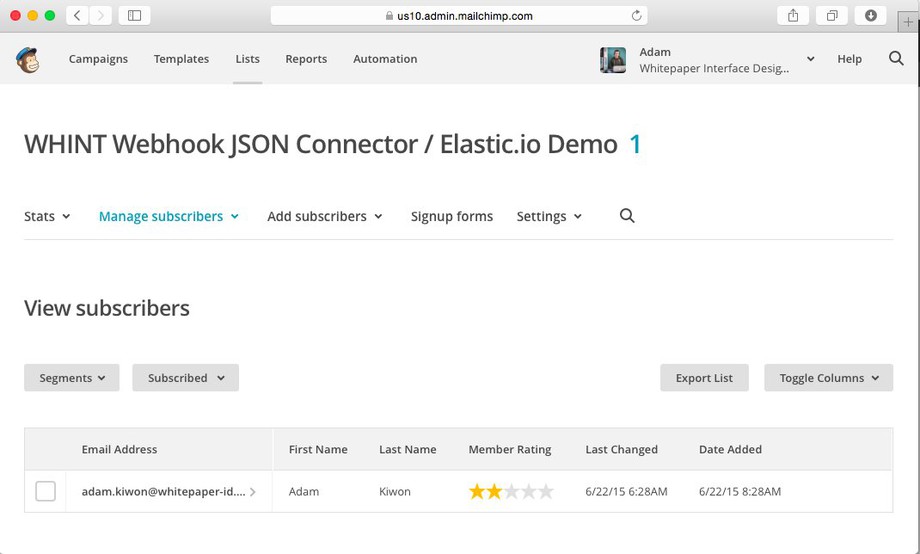The width and height of the screenshot is (920, 554).
Task: Open the Segments dropdown button
Action: pyautogui.click(x=72, y=377)
